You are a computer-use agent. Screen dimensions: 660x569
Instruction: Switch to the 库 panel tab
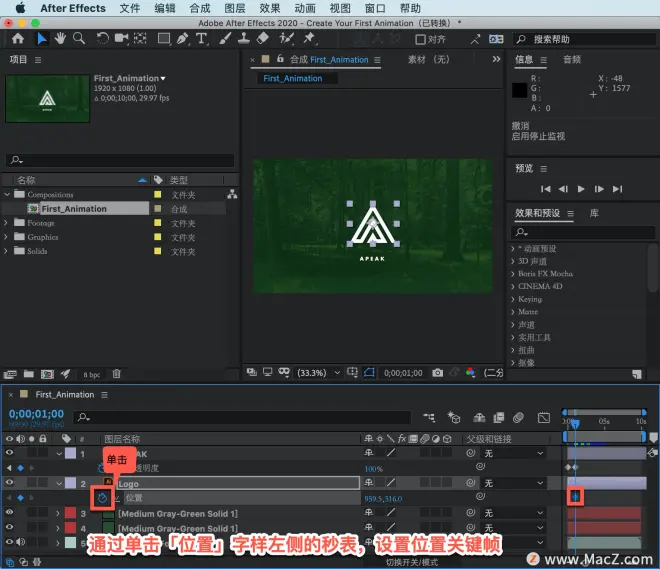point(594,213)
